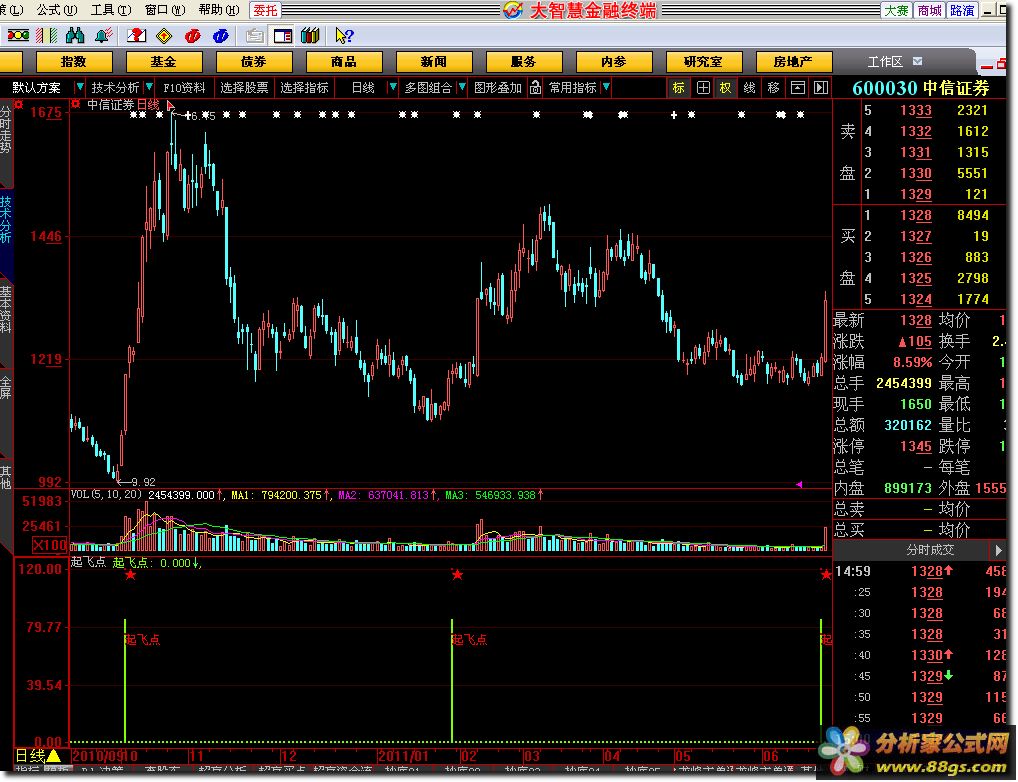1018x782 pixels.
Task: Click the middle red star 起飞点 marker
Action: click(x=457, y=574)
